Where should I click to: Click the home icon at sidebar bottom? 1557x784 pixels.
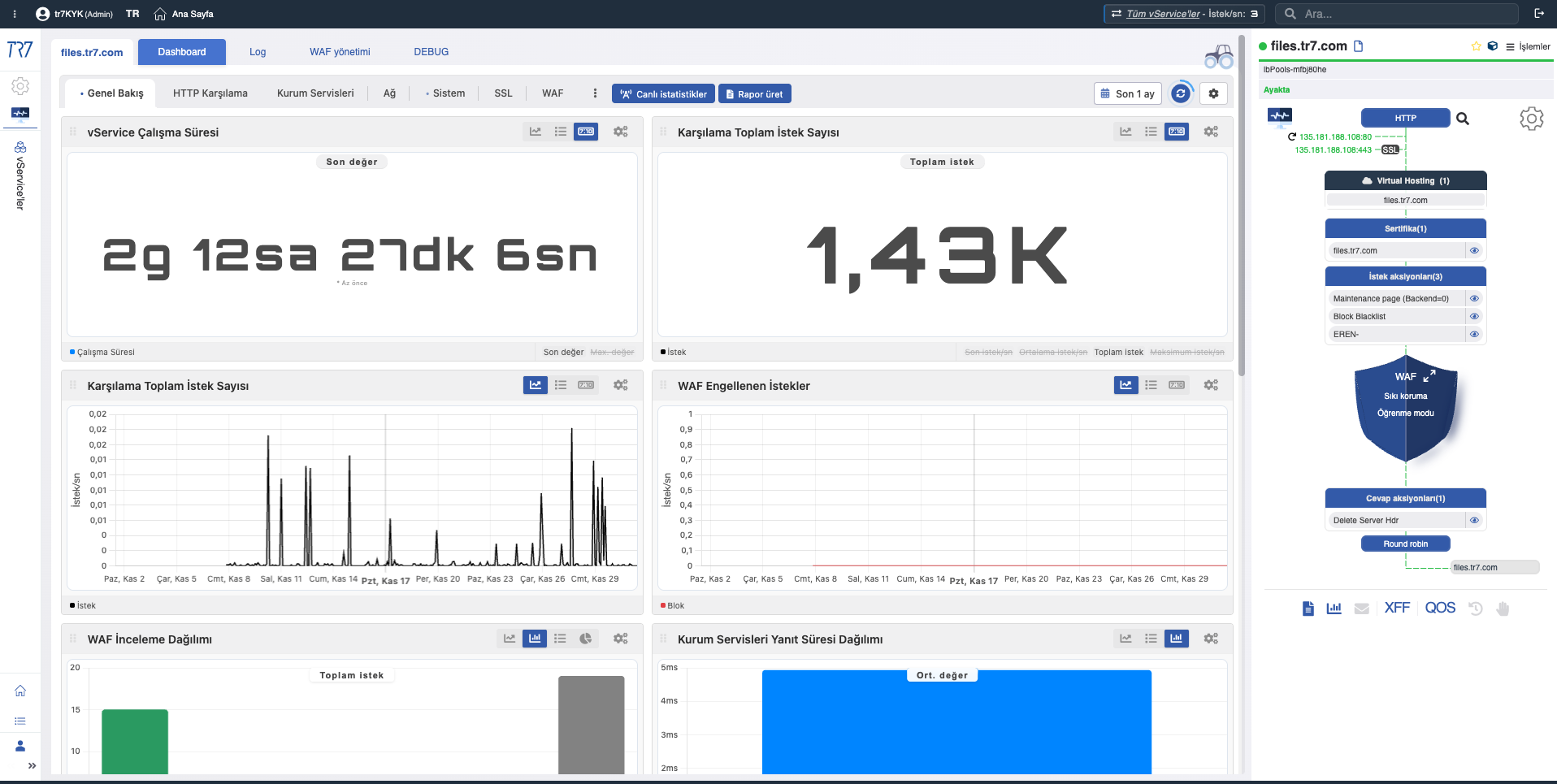point(20,691)
